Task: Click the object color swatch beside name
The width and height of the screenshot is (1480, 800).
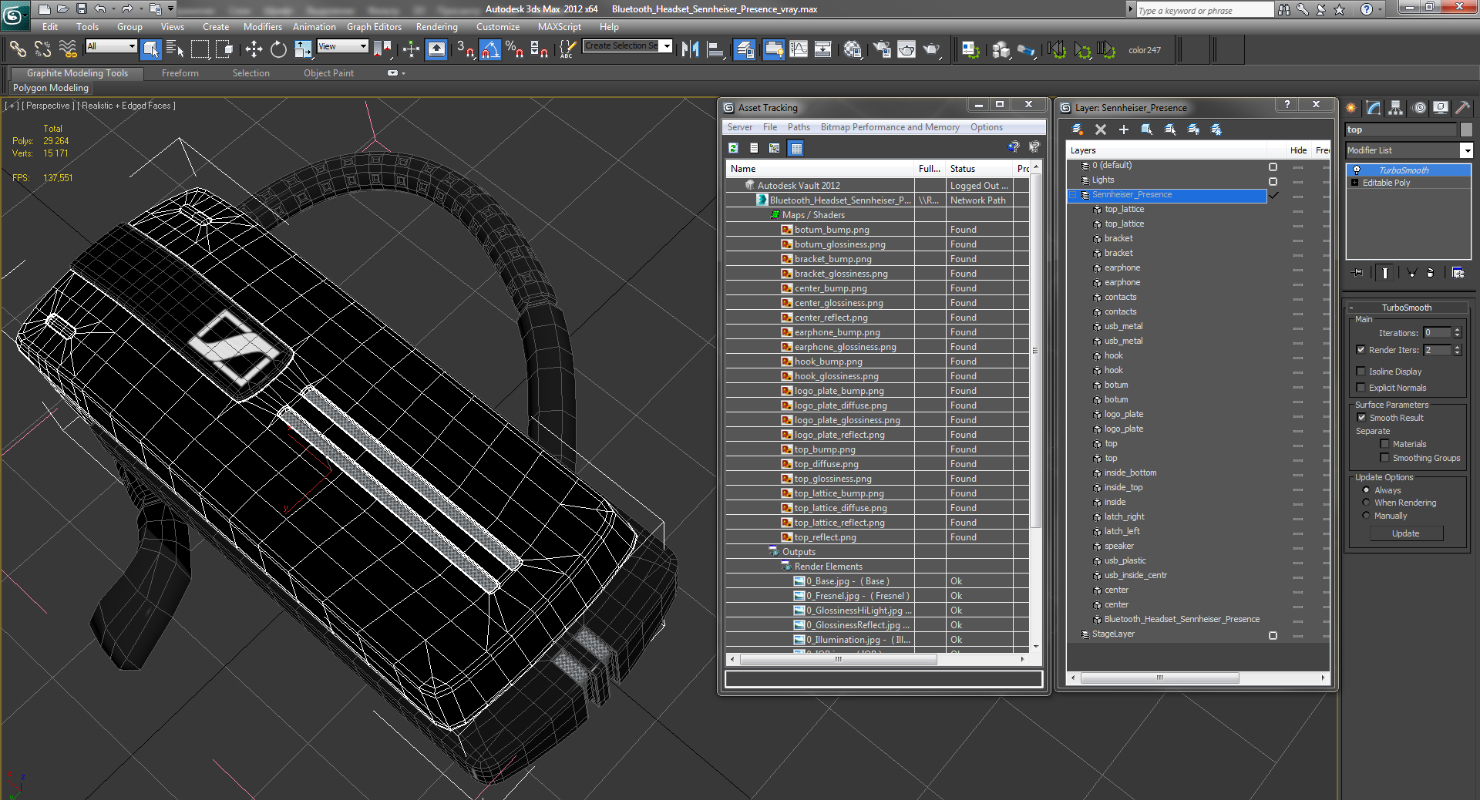Action: click(x=1466, y=130)
